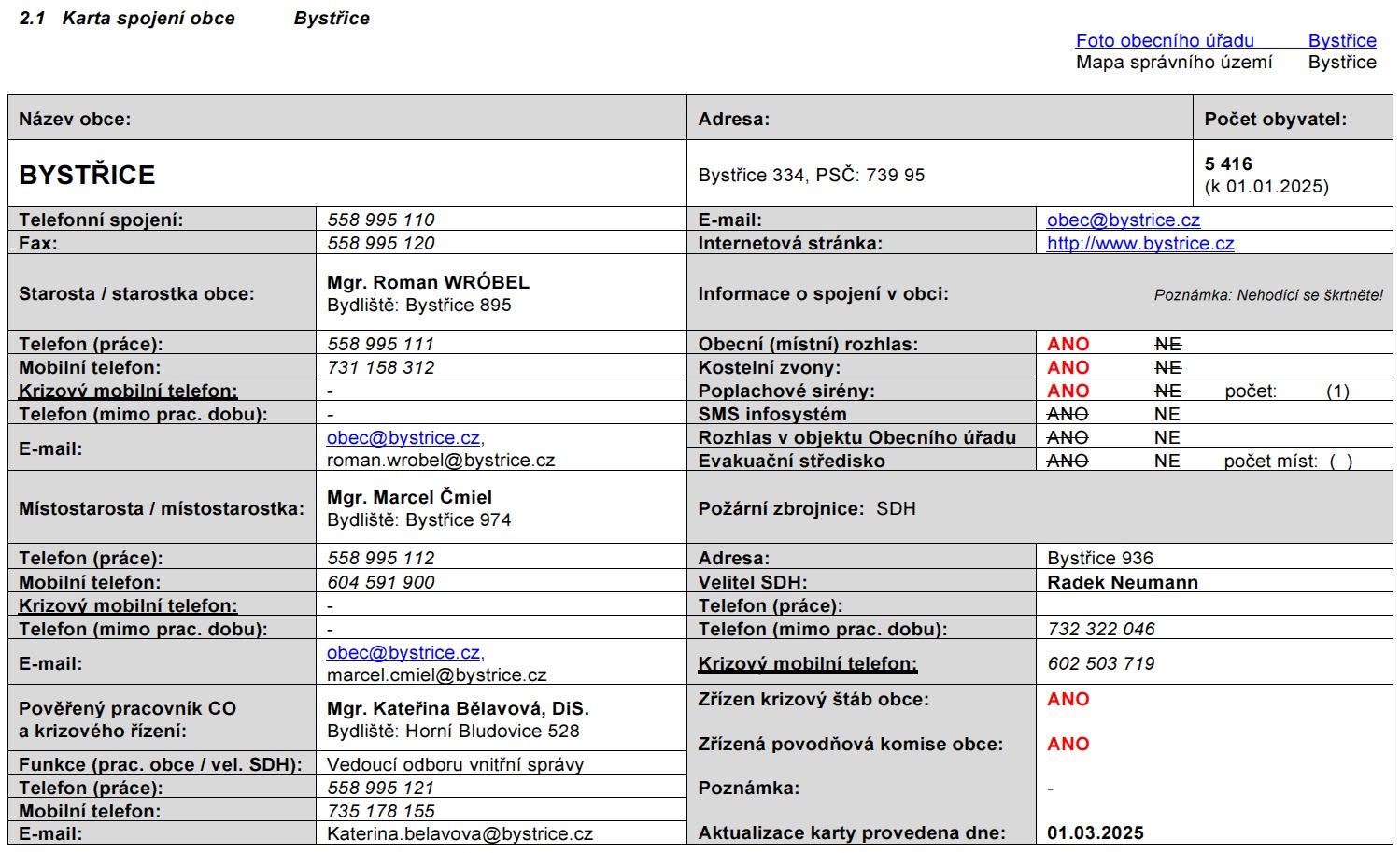Select SDH commander name Radek Neumann

pyautogui.click(x=1122, y=582)
